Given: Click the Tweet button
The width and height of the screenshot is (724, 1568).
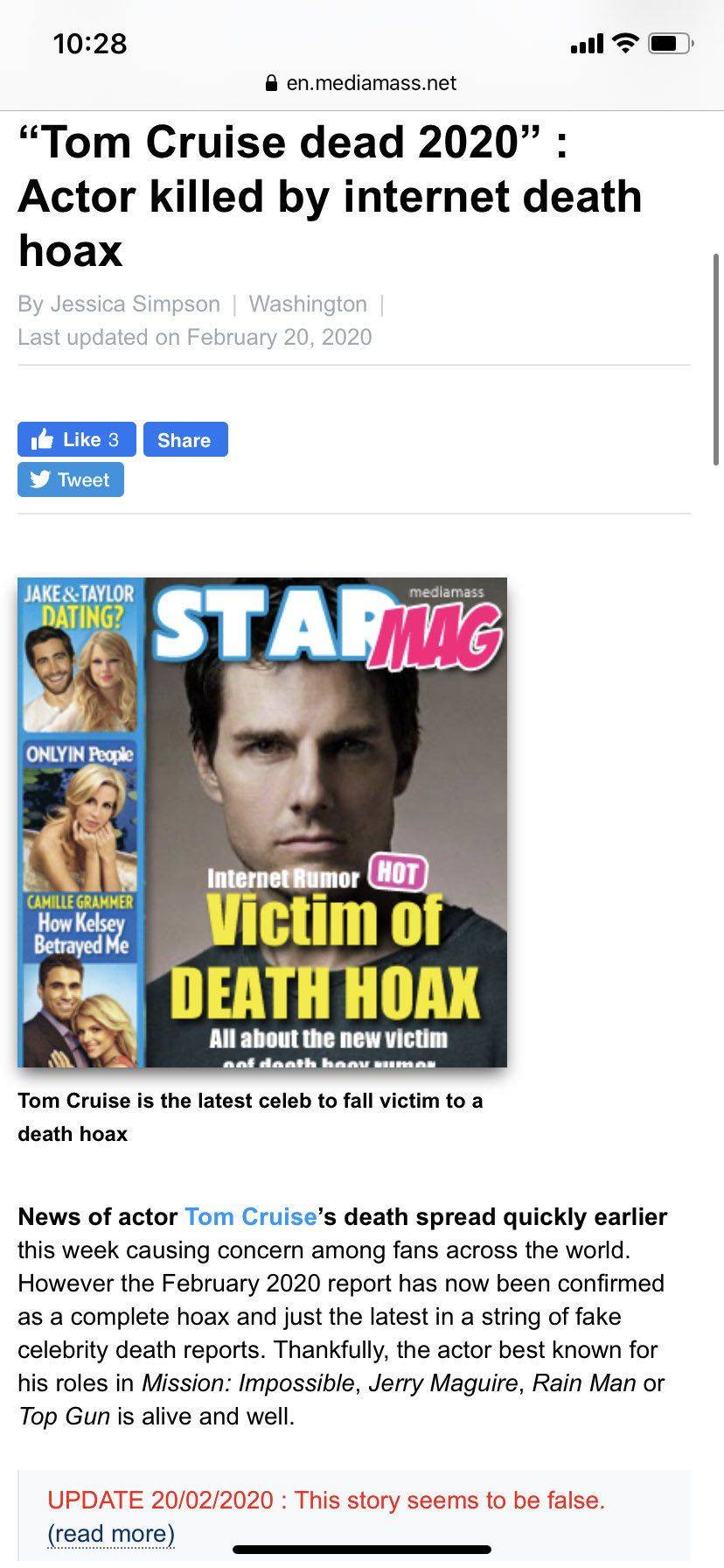Looking at the screenshot, I should [71, 479].
